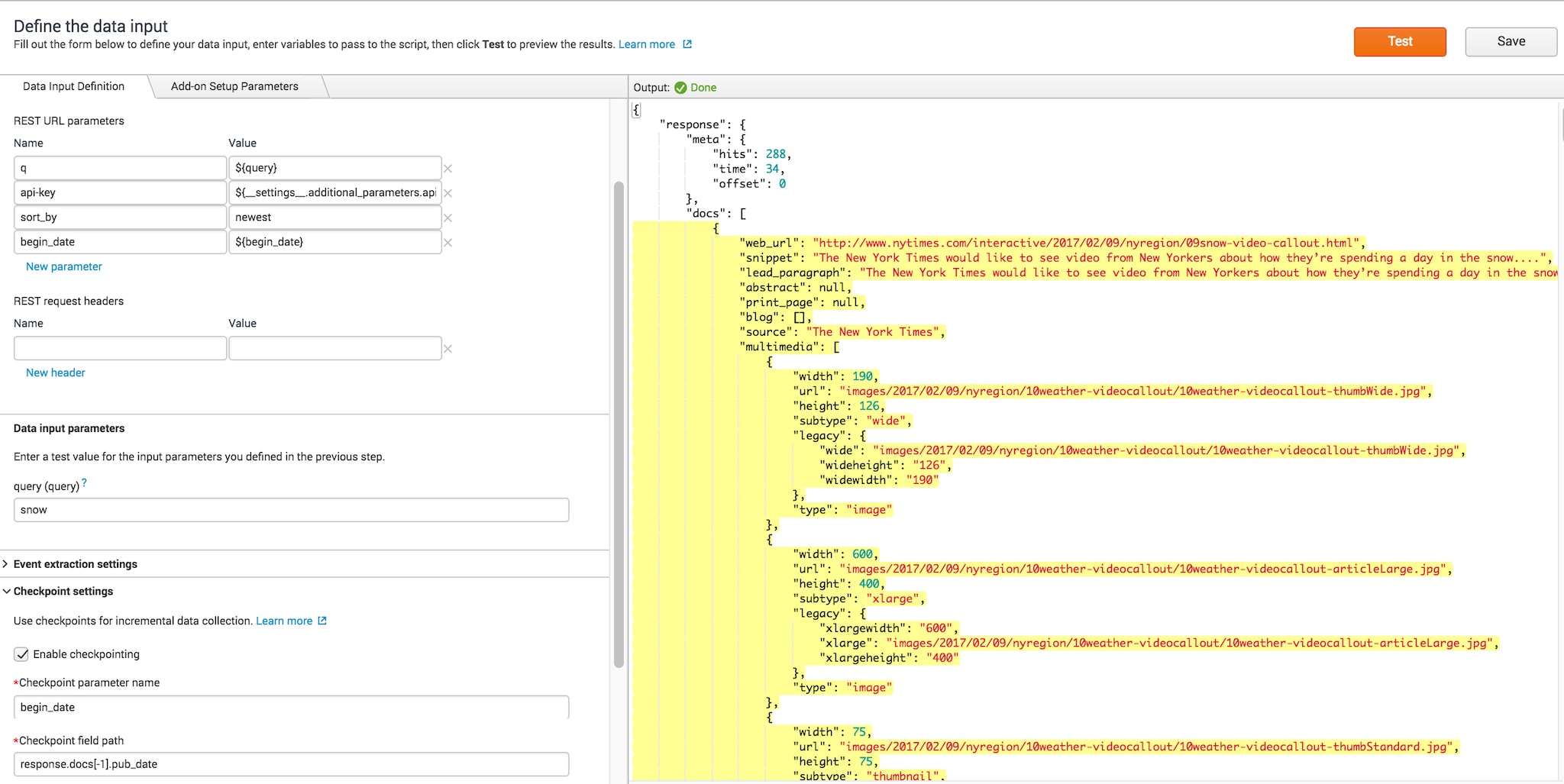Click the "width": 600 output line

836,554
